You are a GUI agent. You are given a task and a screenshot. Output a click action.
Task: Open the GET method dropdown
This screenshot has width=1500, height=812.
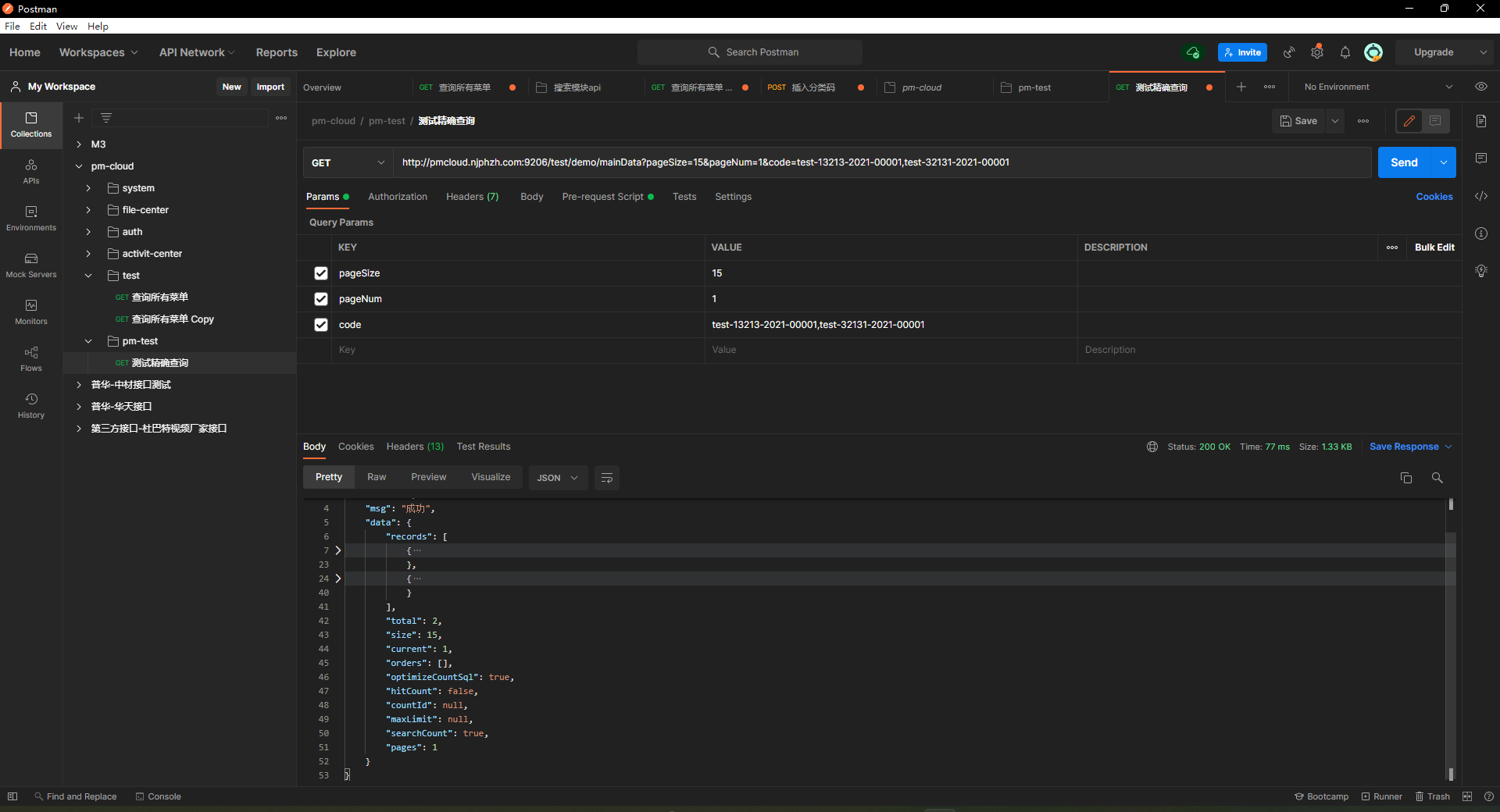[348, 162]
